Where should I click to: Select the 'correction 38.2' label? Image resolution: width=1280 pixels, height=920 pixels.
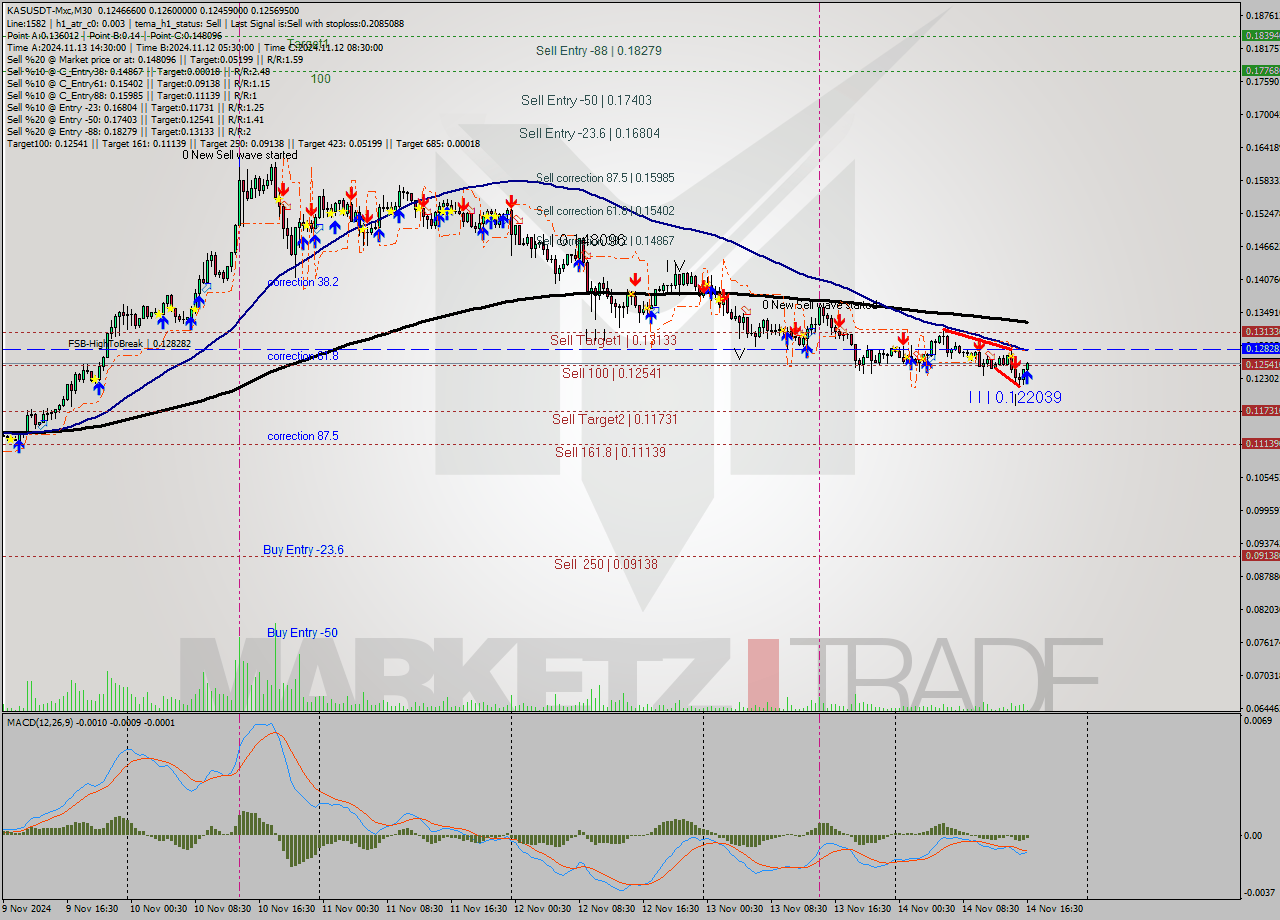pos(302,282)
